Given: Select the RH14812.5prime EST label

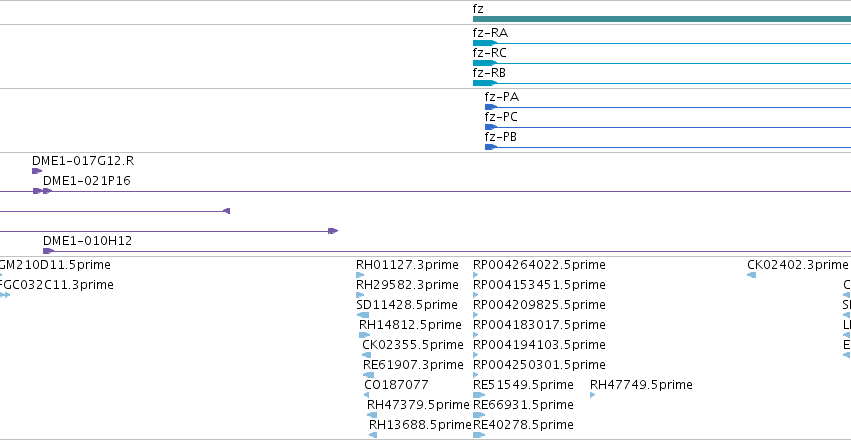Looking at the screenshot, I should tap(410, 324).
